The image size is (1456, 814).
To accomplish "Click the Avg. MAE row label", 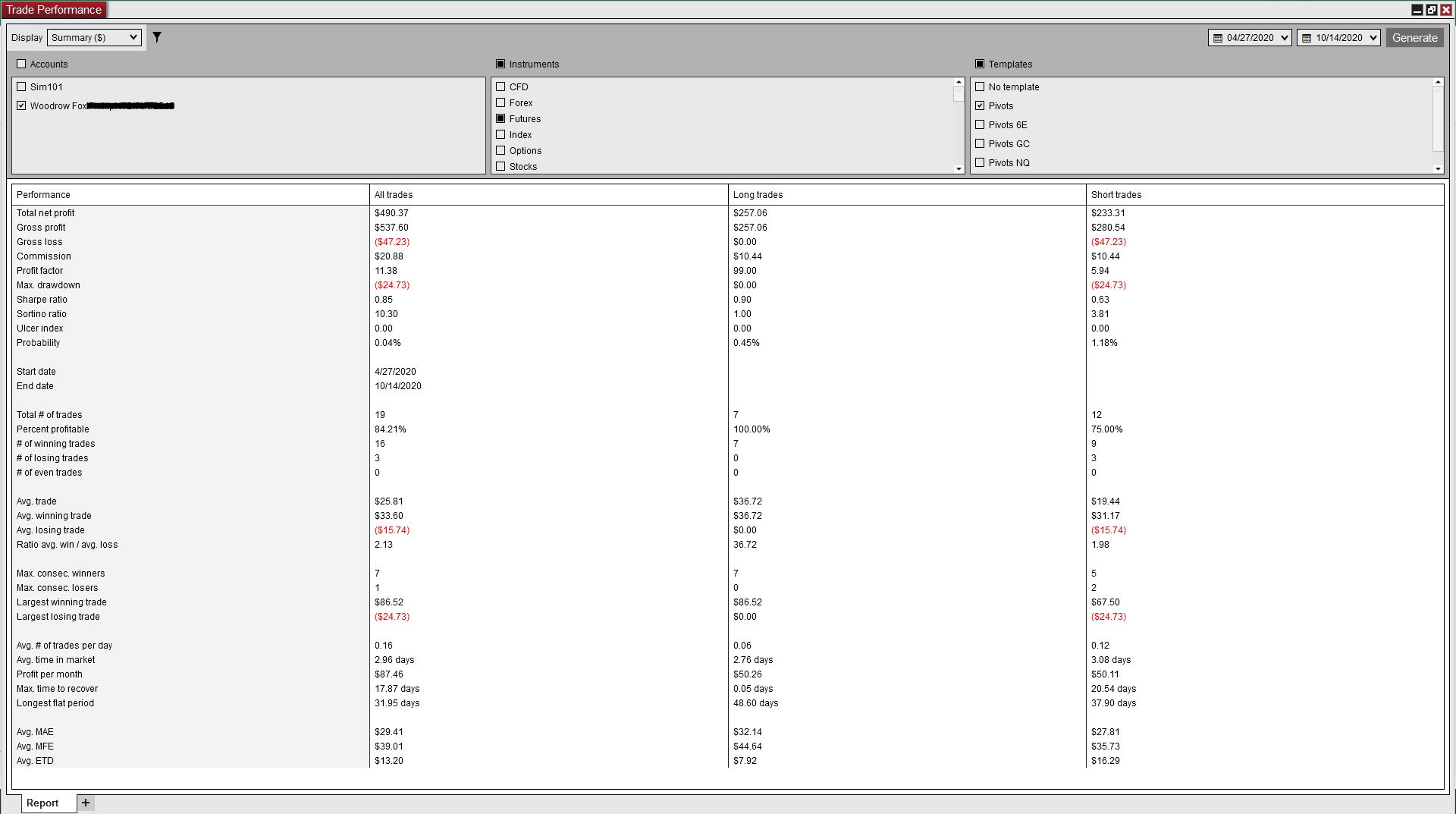I will click(35, 732).
